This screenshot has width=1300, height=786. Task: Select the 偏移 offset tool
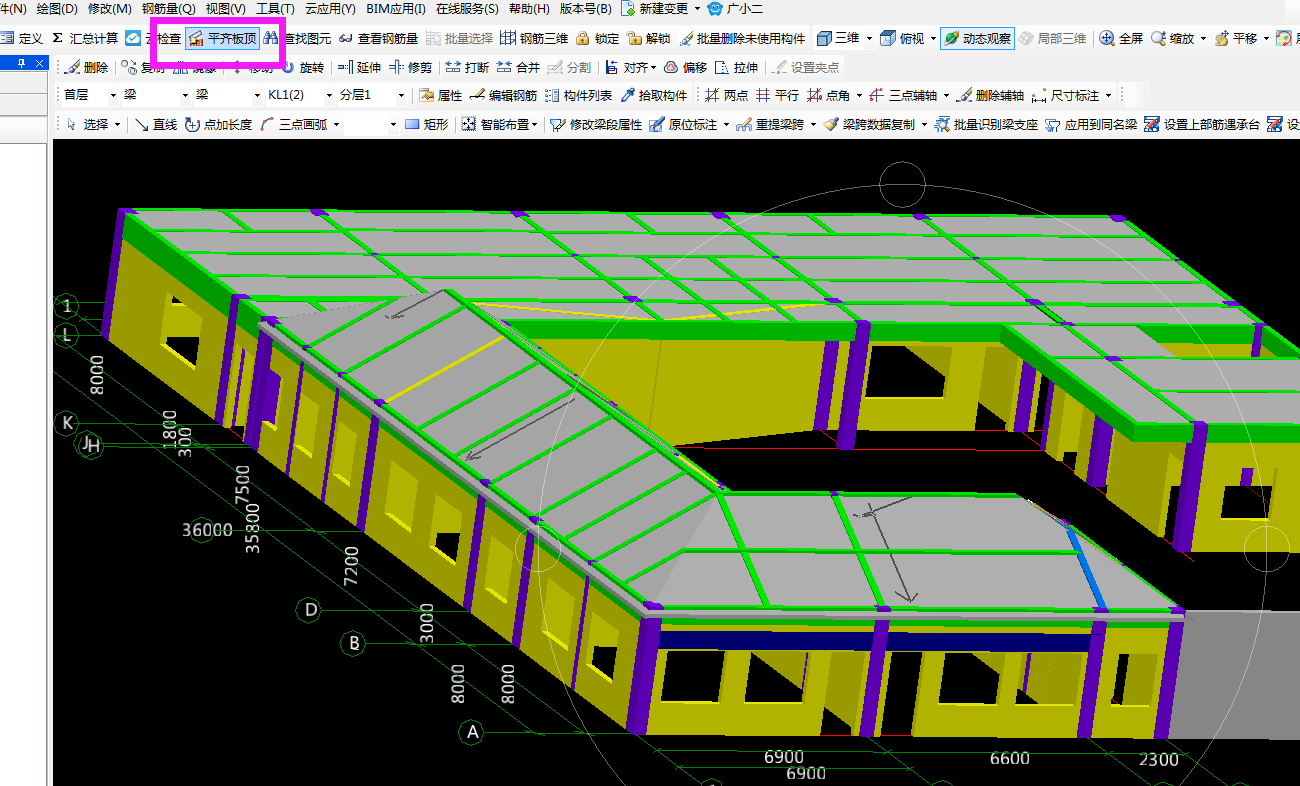(x=685, y=68)
